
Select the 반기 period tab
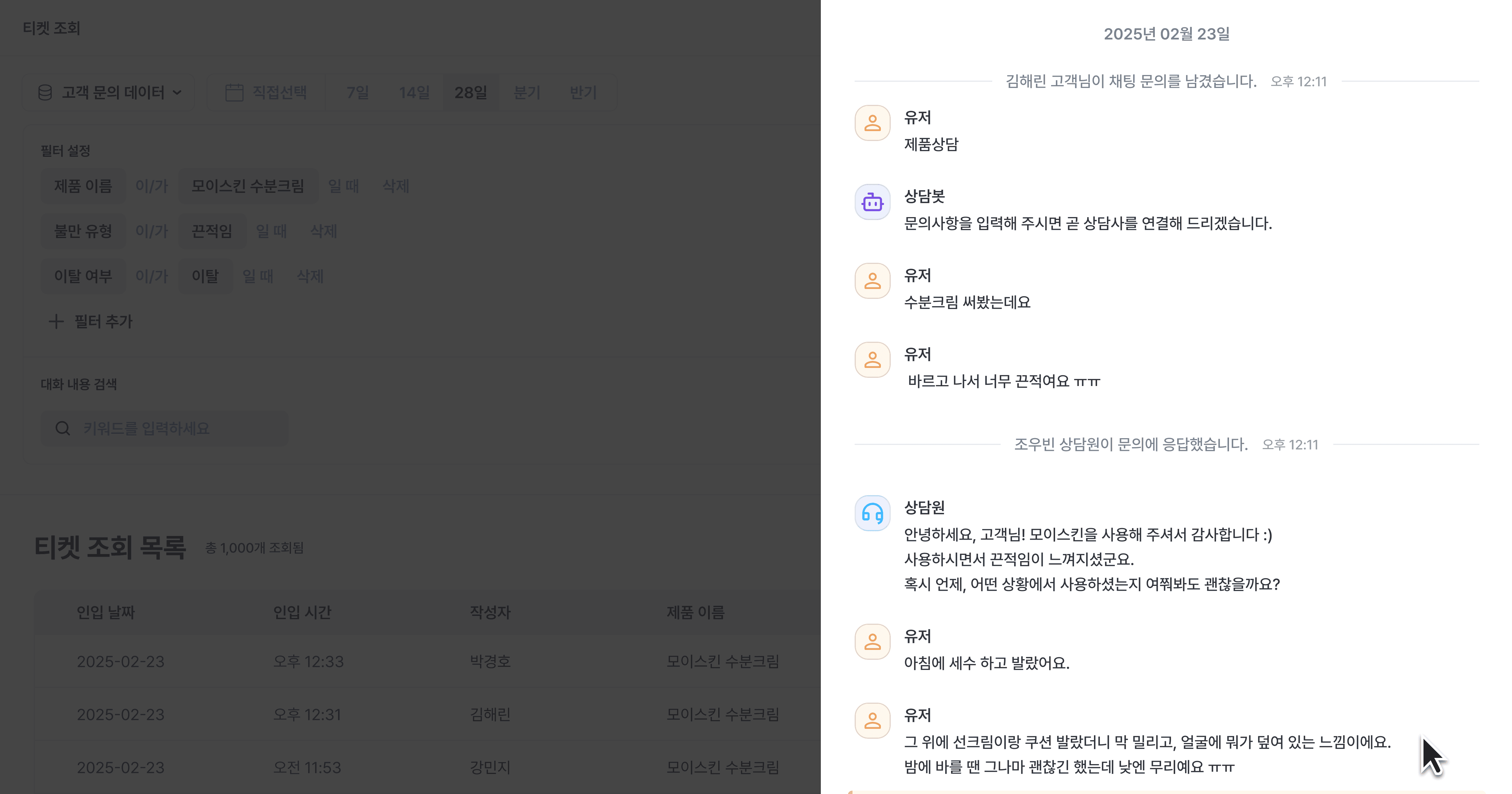coord(583,92)
